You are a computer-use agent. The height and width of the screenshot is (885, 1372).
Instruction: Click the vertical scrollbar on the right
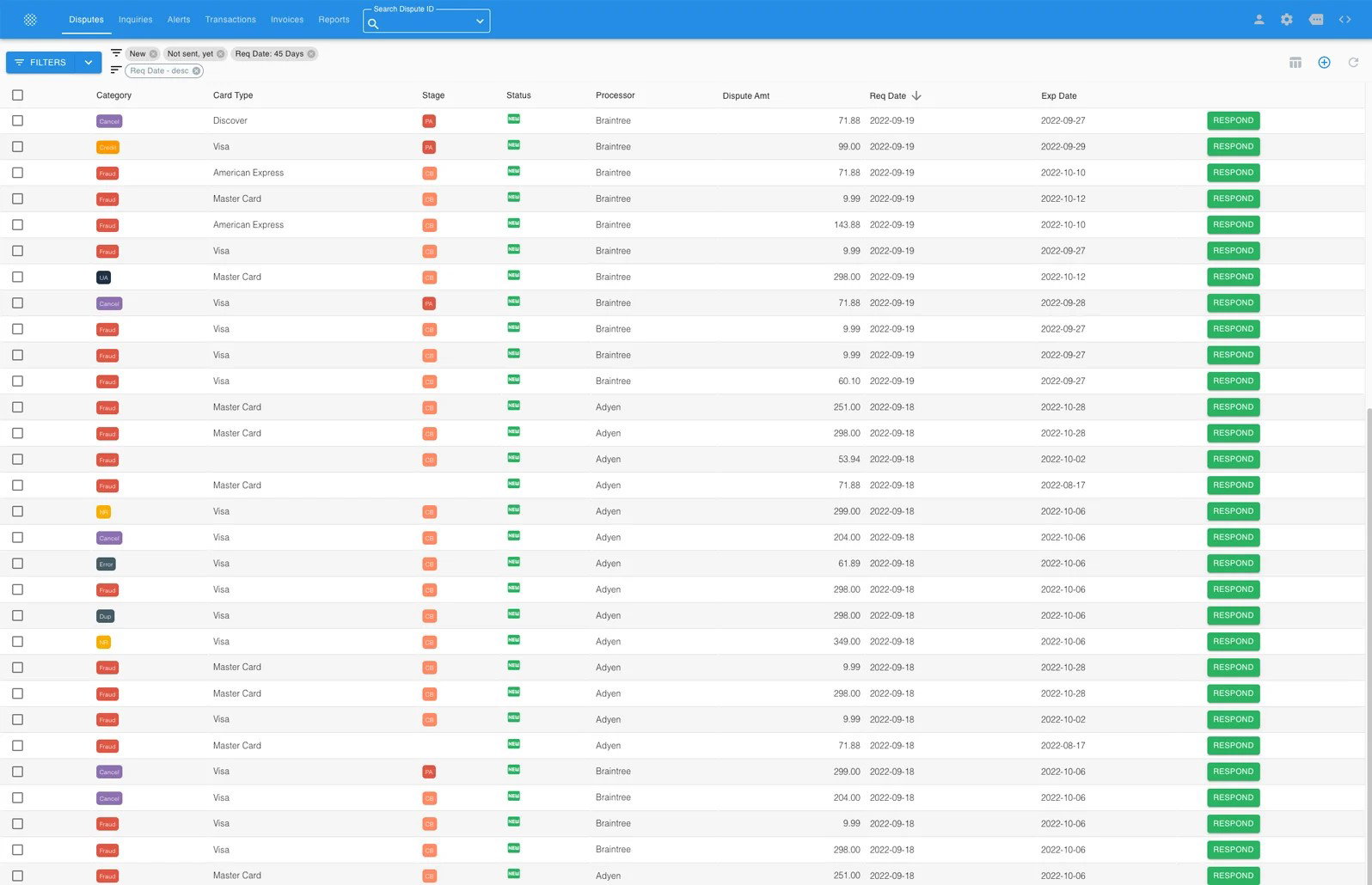tap(1368, 644)
